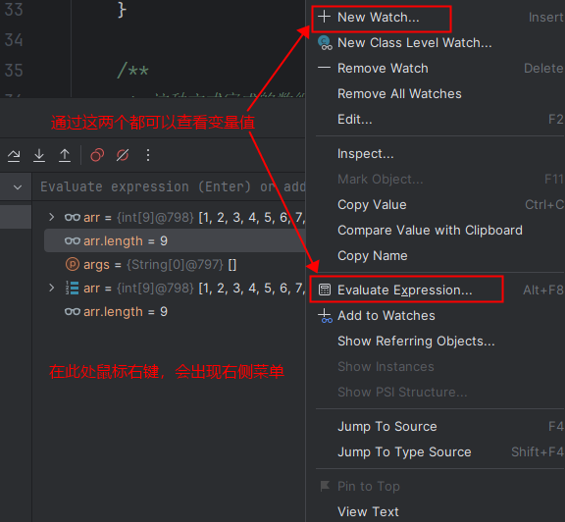This screenshot has width=565, height=522.
Task: Focus the Evaluate expression input field
Action: pos(172,187)
